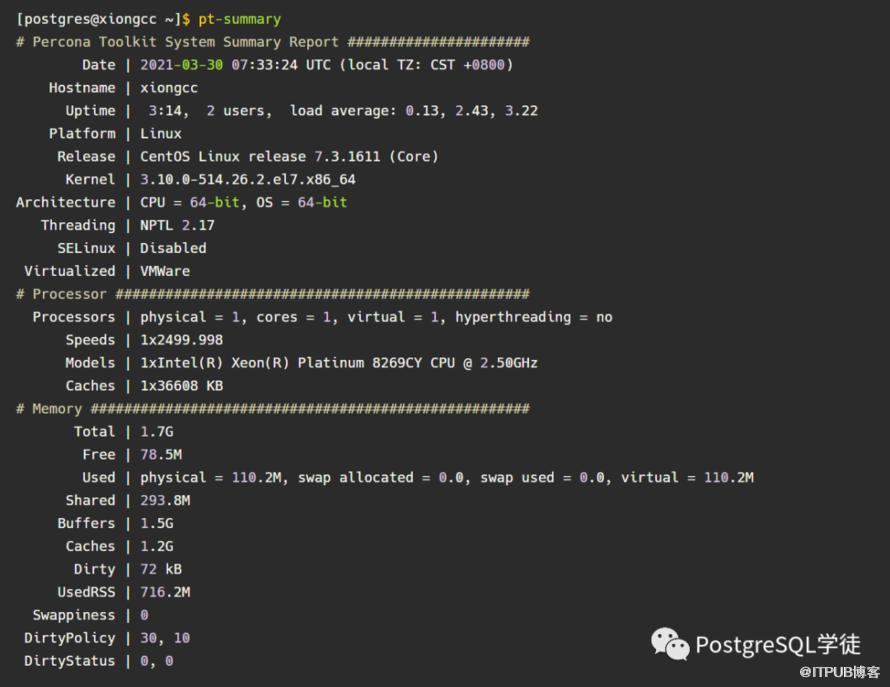Click the CentOS Linux release 7.3.1611 text
The height and width of the screenshot is (687, 890).
click(x=289, y=157)
